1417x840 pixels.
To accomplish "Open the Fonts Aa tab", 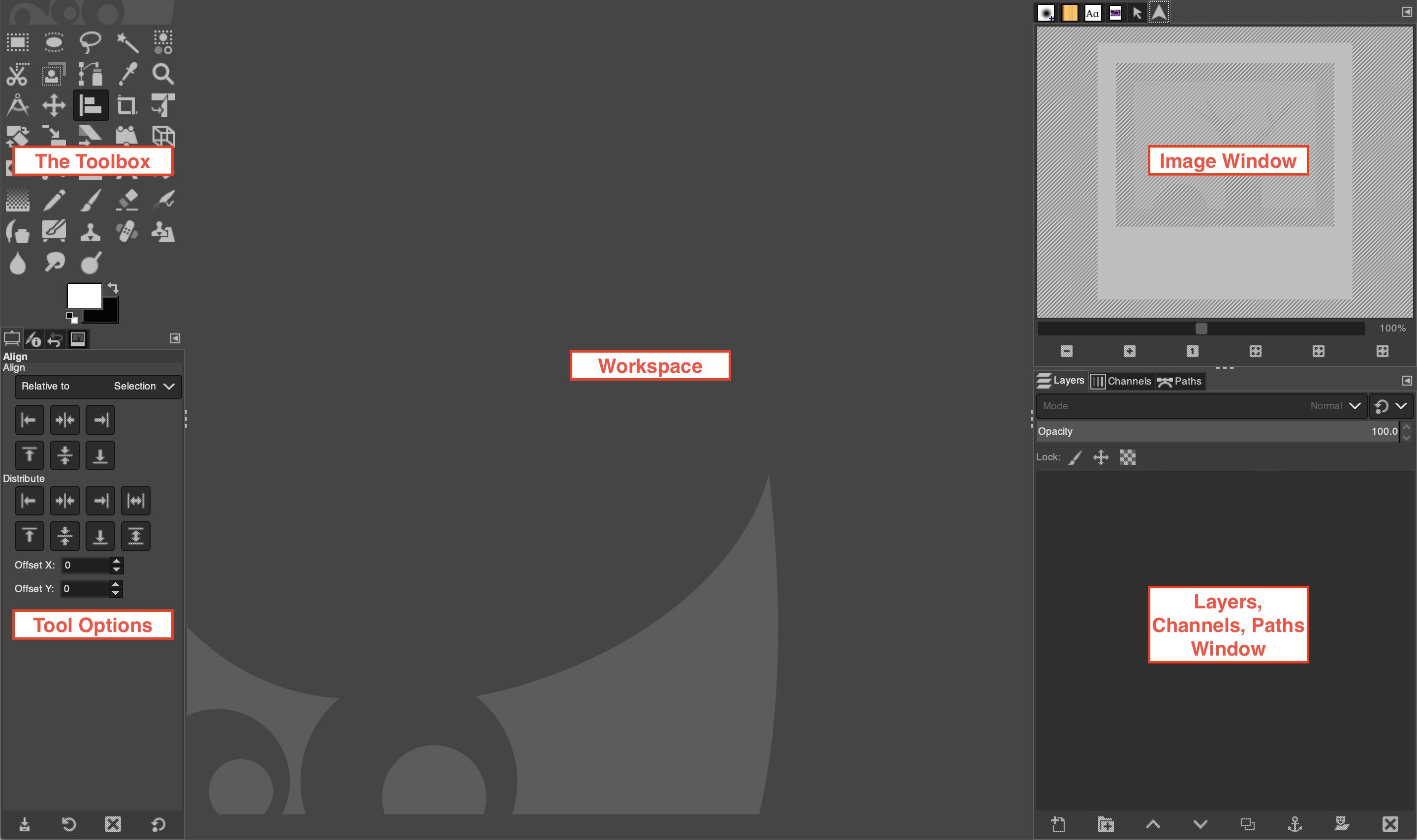I will 1093,12.
